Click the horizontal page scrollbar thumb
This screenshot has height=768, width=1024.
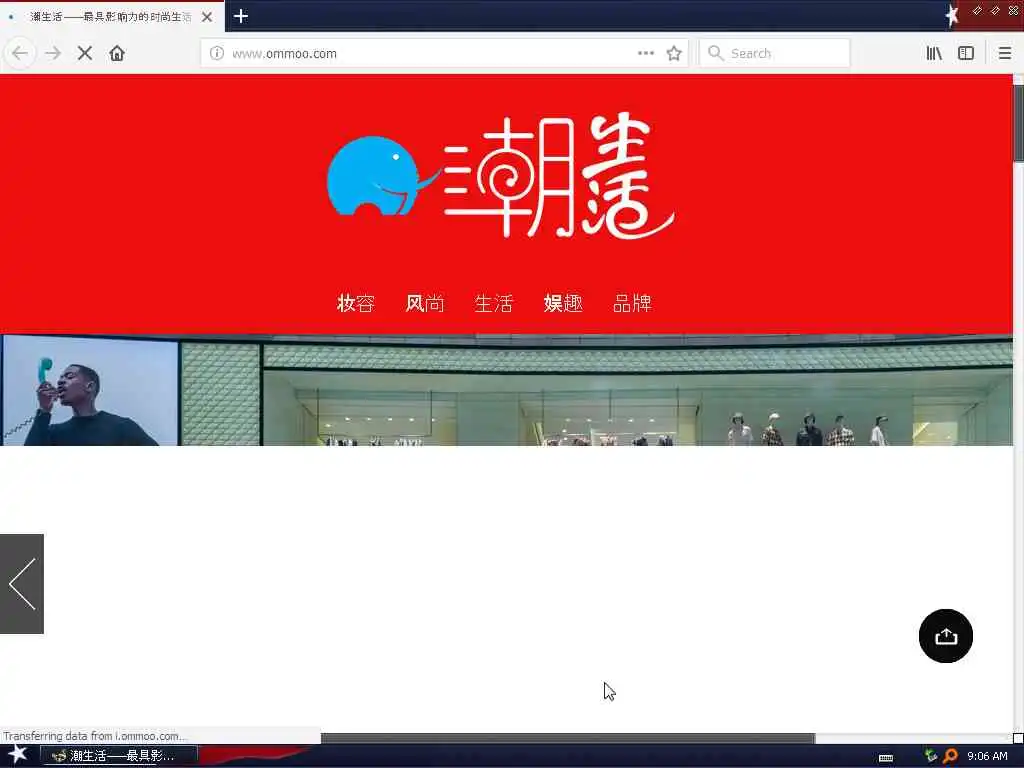coord(568,738)
